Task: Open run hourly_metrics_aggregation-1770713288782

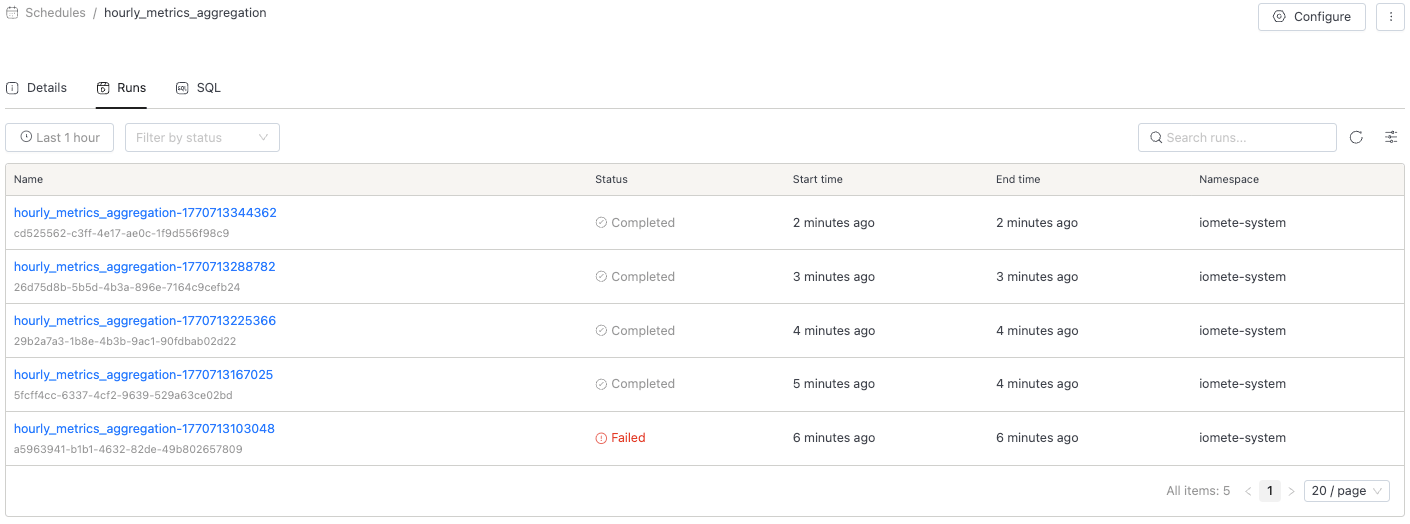Action: [144, 267]
